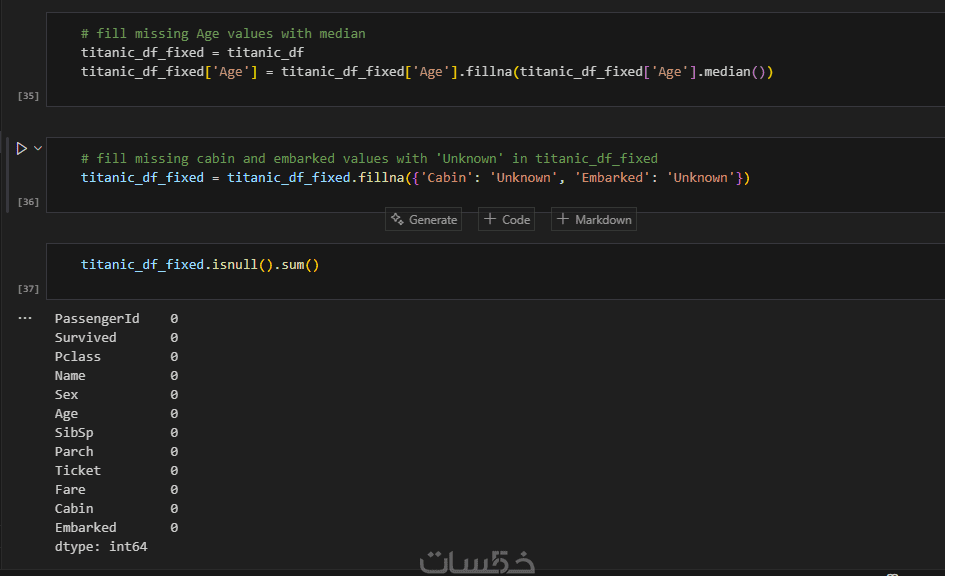Add a new Markdown cell

pos(594,220)
